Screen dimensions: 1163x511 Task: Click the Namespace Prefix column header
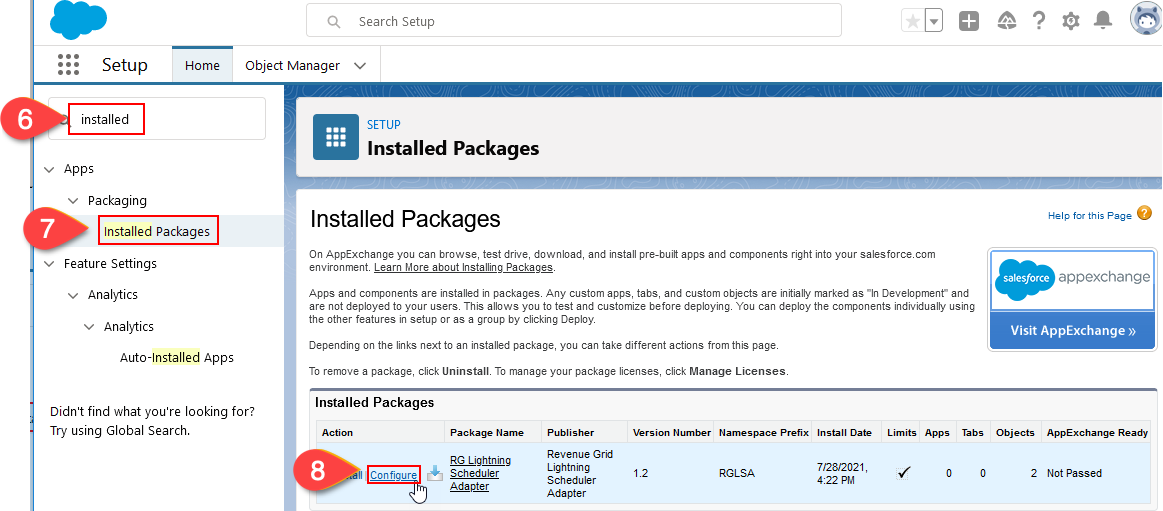(x=763, y=432)
